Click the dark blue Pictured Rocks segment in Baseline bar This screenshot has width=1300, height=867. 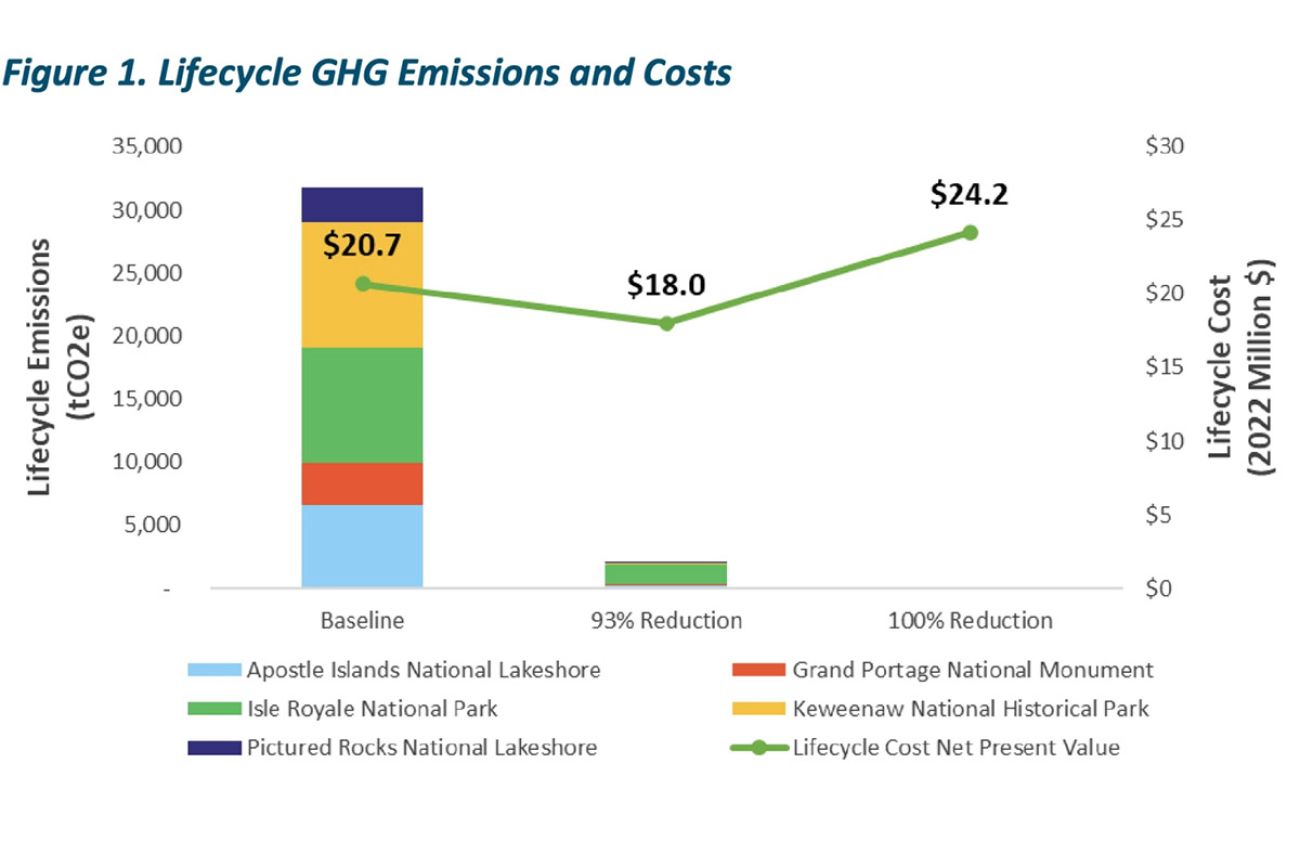click(x=362, y=204)
